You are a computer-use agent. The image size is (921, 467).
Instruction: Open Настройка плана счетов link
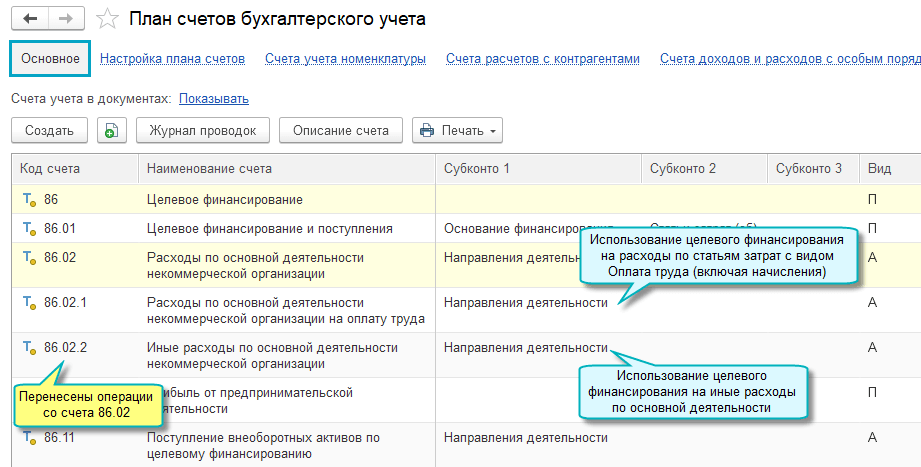coord(172,59)
